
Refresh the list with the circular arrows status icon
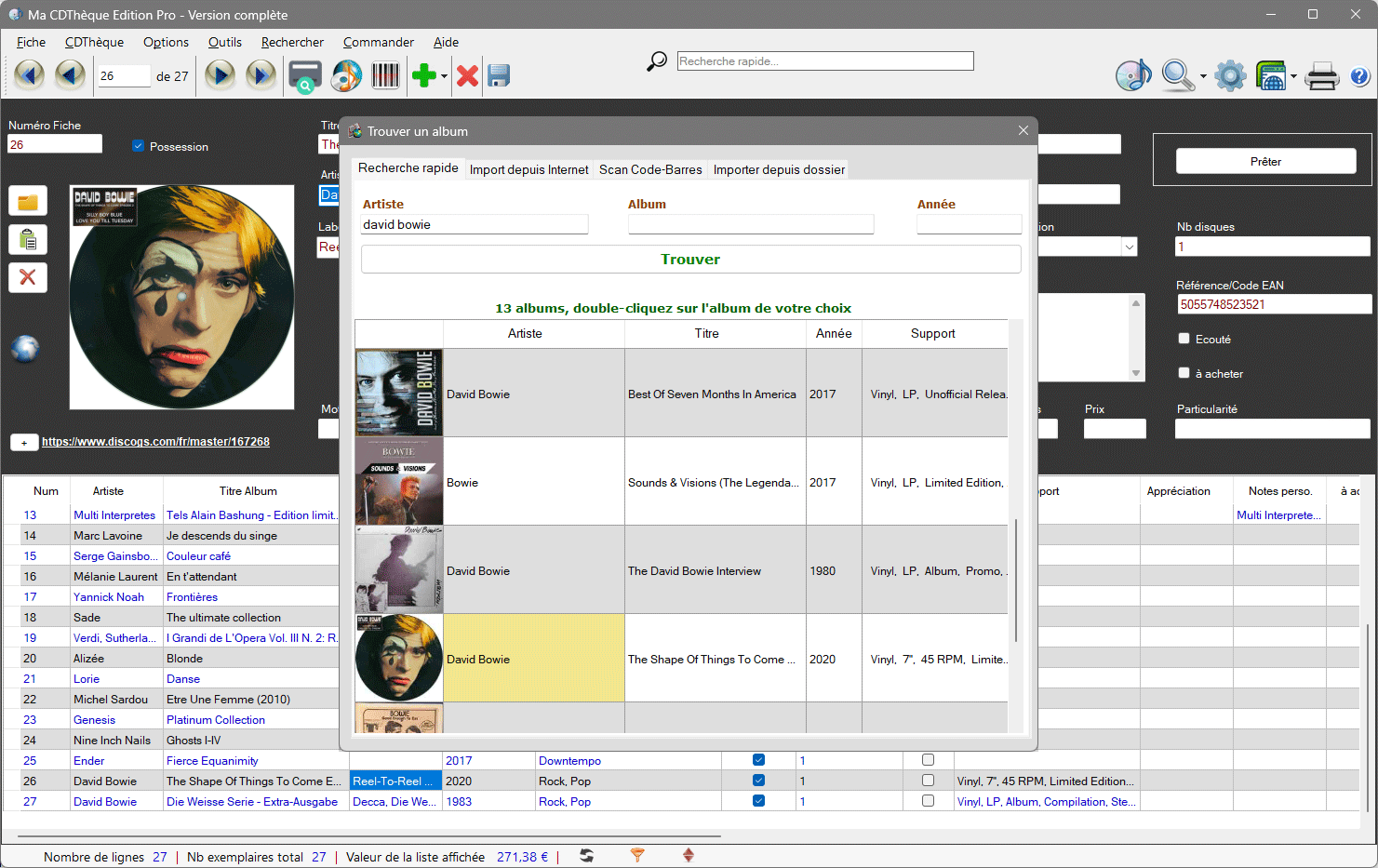click(586, 855)
